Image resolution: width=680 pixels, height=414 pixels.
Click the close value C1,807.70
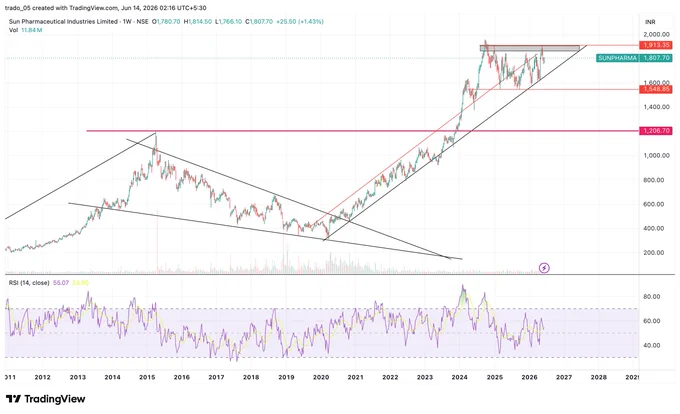pos(259,21)
